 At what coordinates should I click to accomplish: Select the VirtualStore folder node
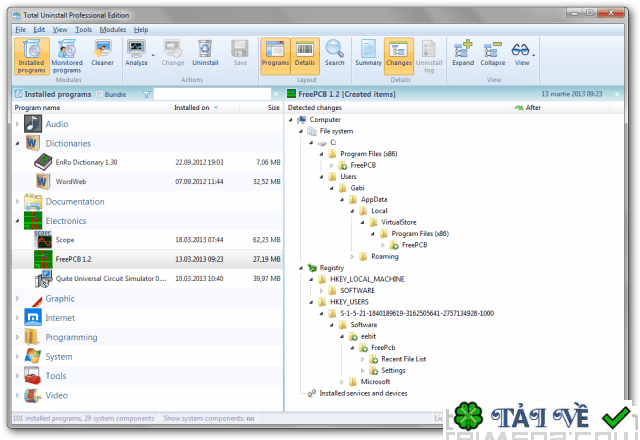pos(399,222)
